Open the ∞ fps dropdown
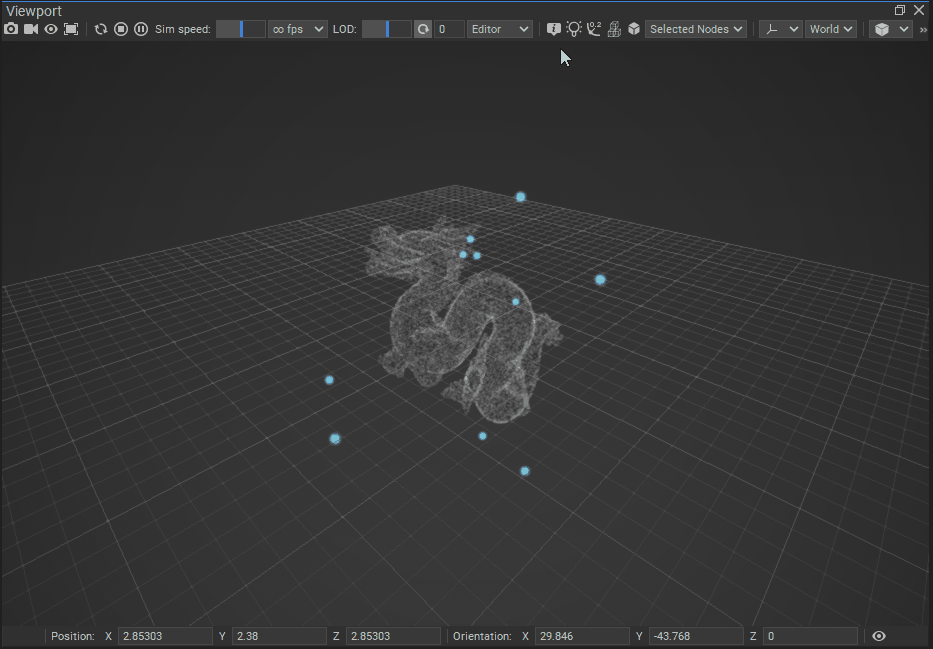This screenshot has width=933, height=649. [298, 29]
